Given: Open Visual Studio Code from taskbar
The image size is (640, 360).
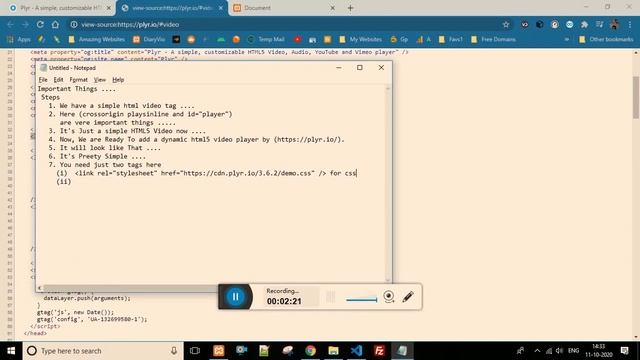Looking at the screenshot, I should tap(356, 351).
